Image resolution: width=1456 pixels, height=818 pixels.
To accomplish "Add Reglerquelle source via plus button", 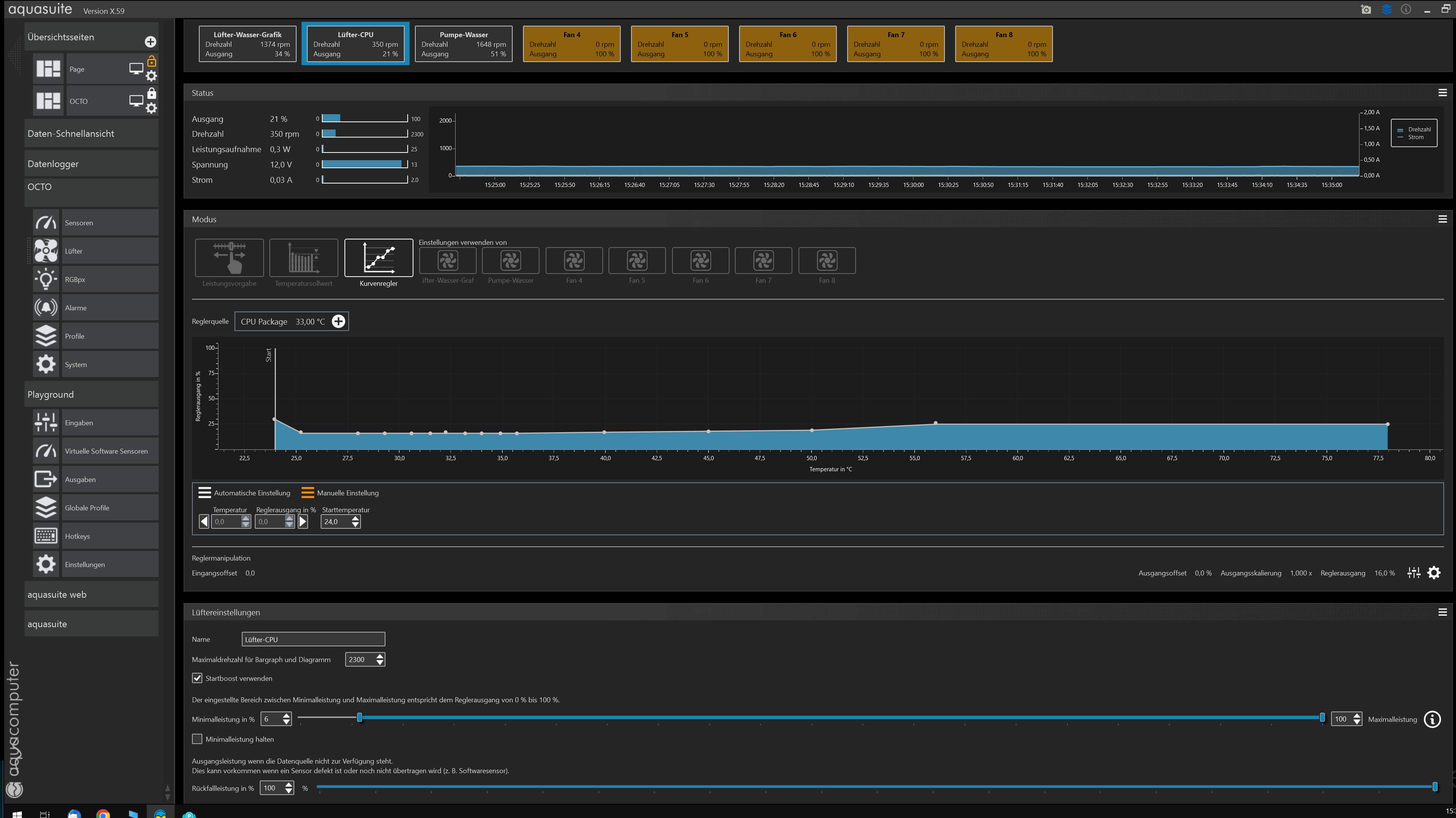I will click(x=338, y=321).
